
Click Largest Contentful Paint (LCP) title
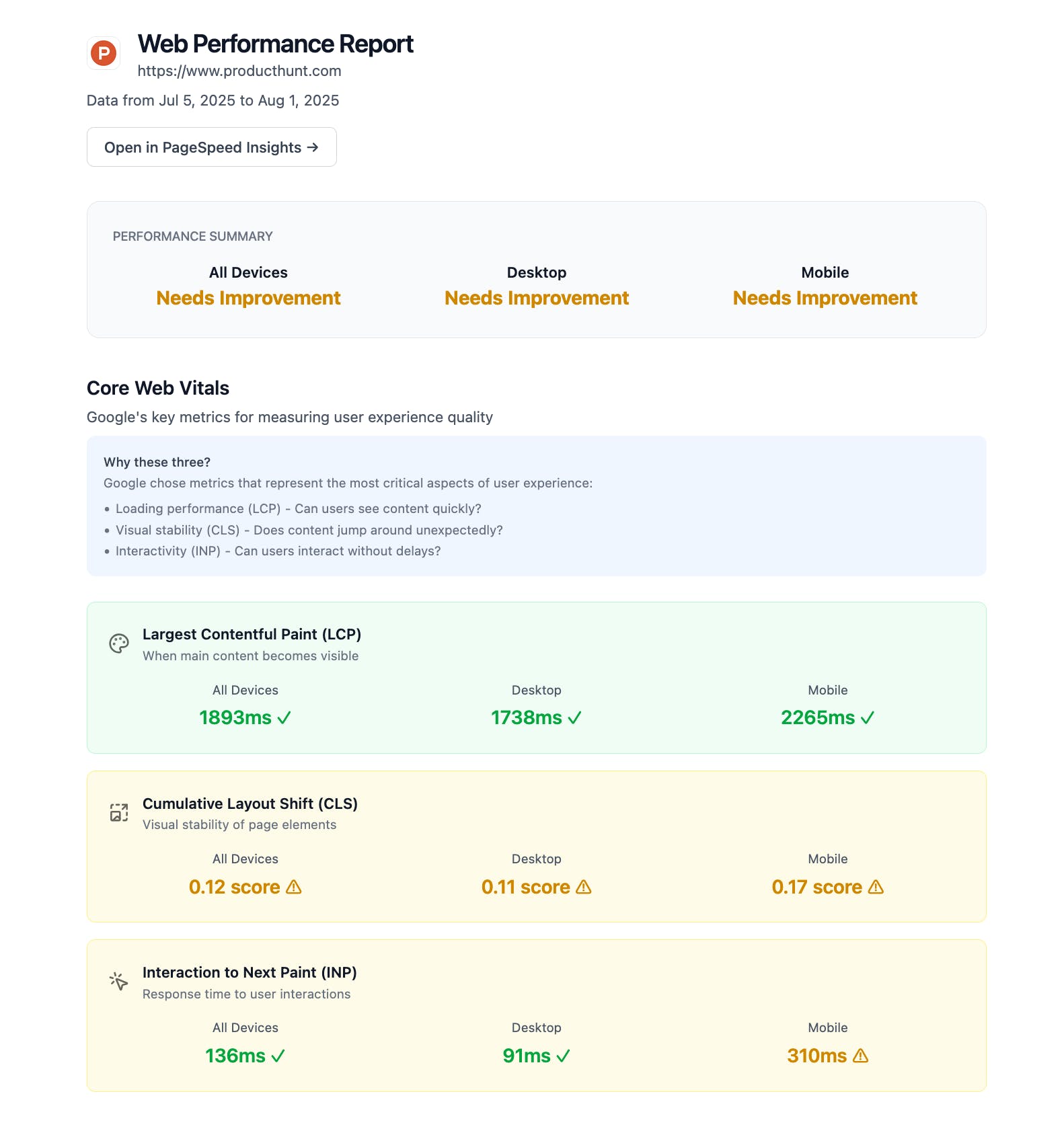tap(252, 634)
